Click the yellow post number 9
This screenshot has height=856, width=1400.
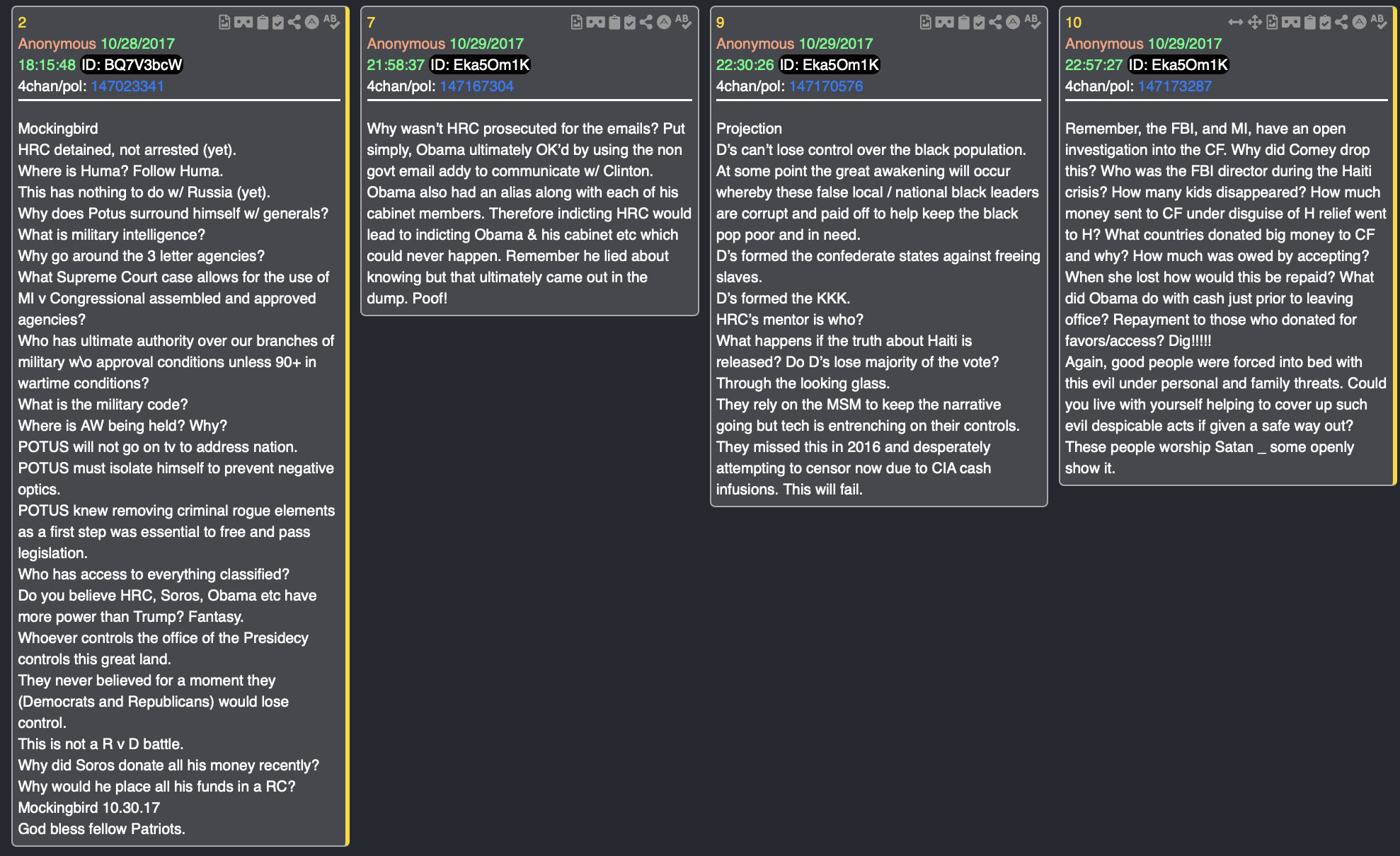click(721, 23)
